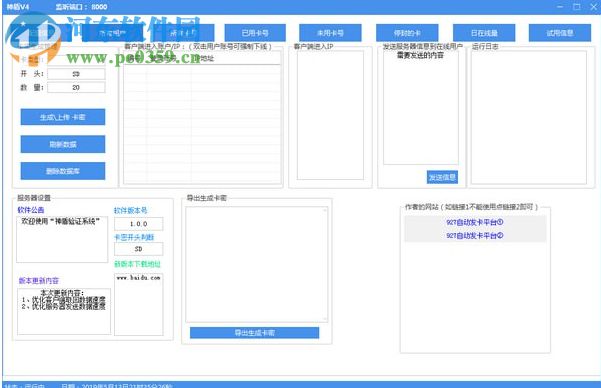Click the 日在线量 daily online button
Viewport: 601px width, 388px height.
pyautogui.click(x=484, y=33)
